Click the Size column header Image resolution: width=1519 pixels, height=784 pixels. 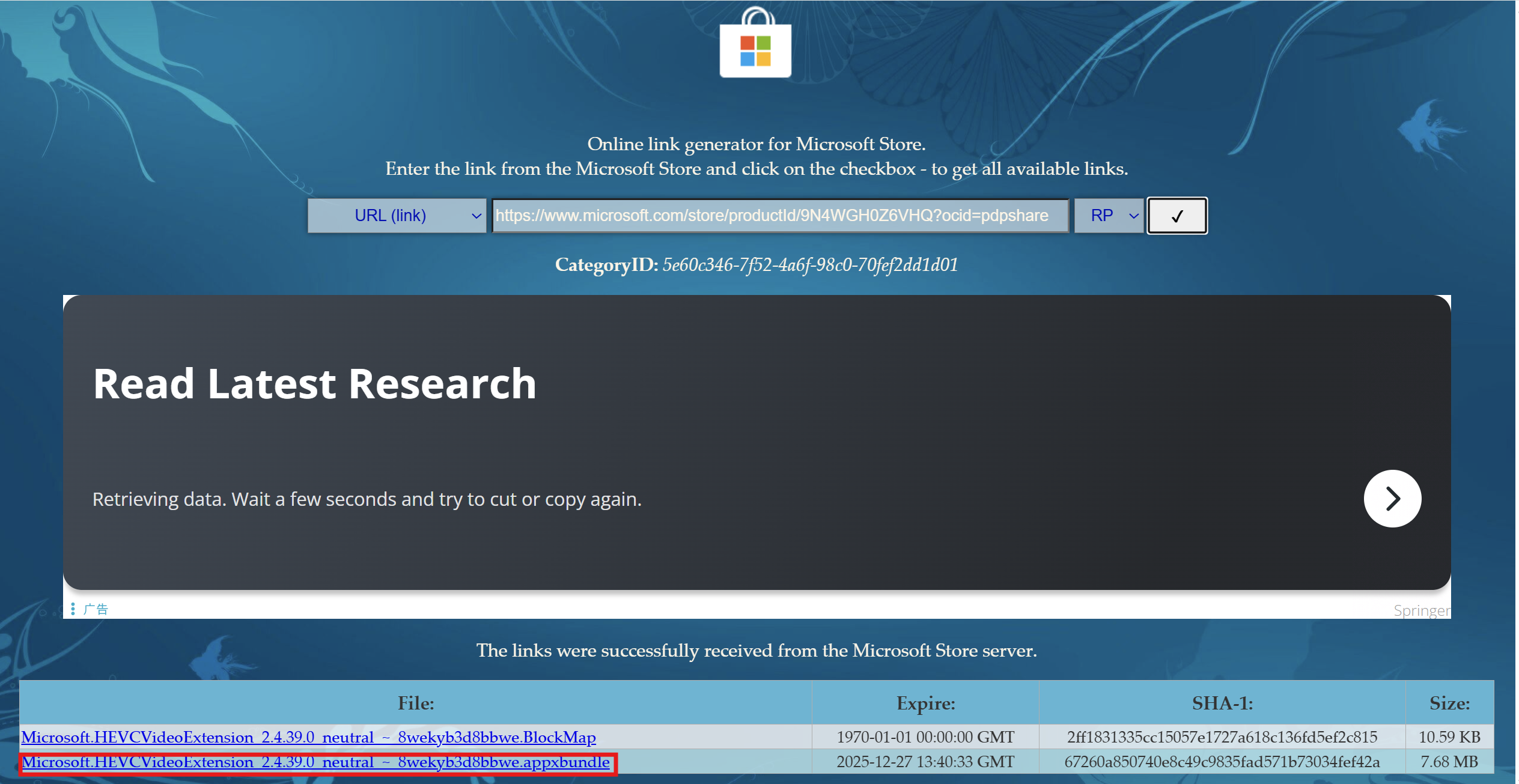point(1449,703)
